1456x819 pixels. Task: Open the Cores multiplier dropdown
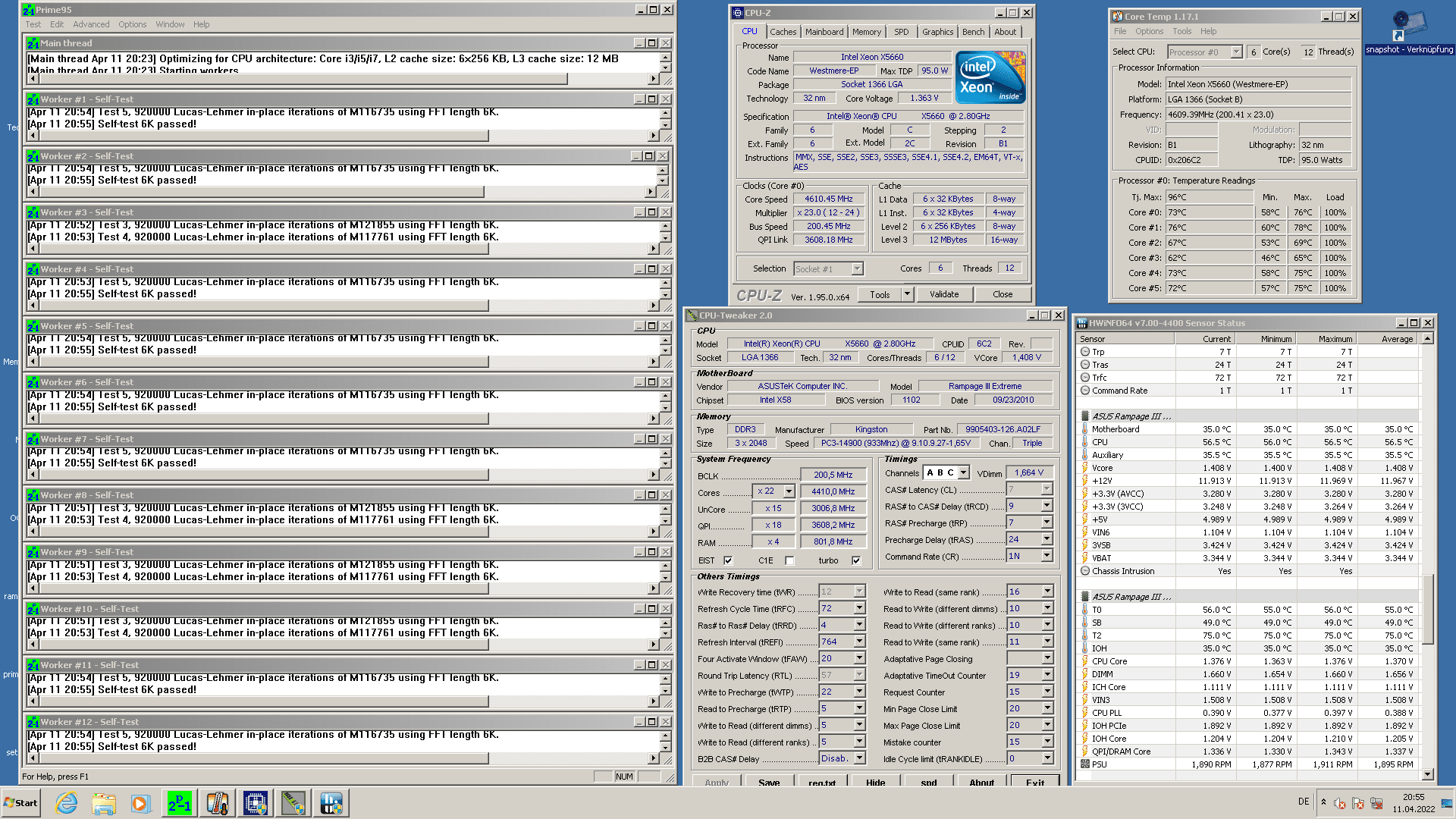pos(789,491)
